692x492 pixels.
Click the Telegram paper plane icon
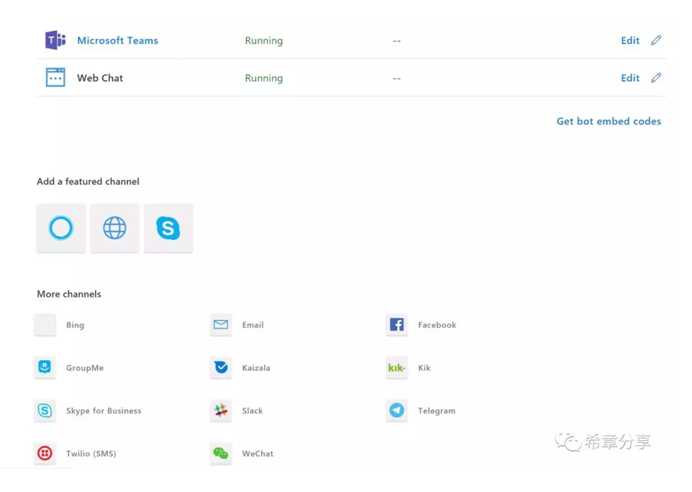[x=397, y=411]
